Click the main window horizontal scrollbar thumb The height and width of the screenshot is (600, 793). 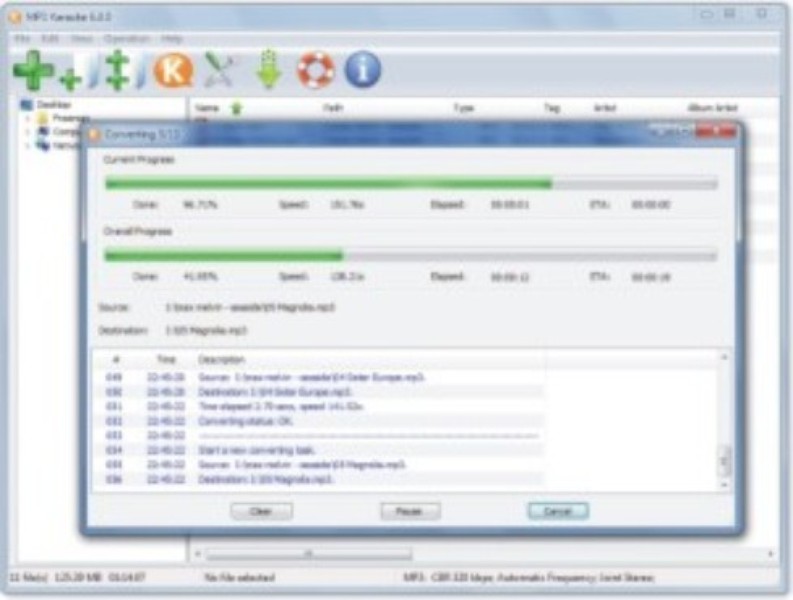[x=309, y=554]
